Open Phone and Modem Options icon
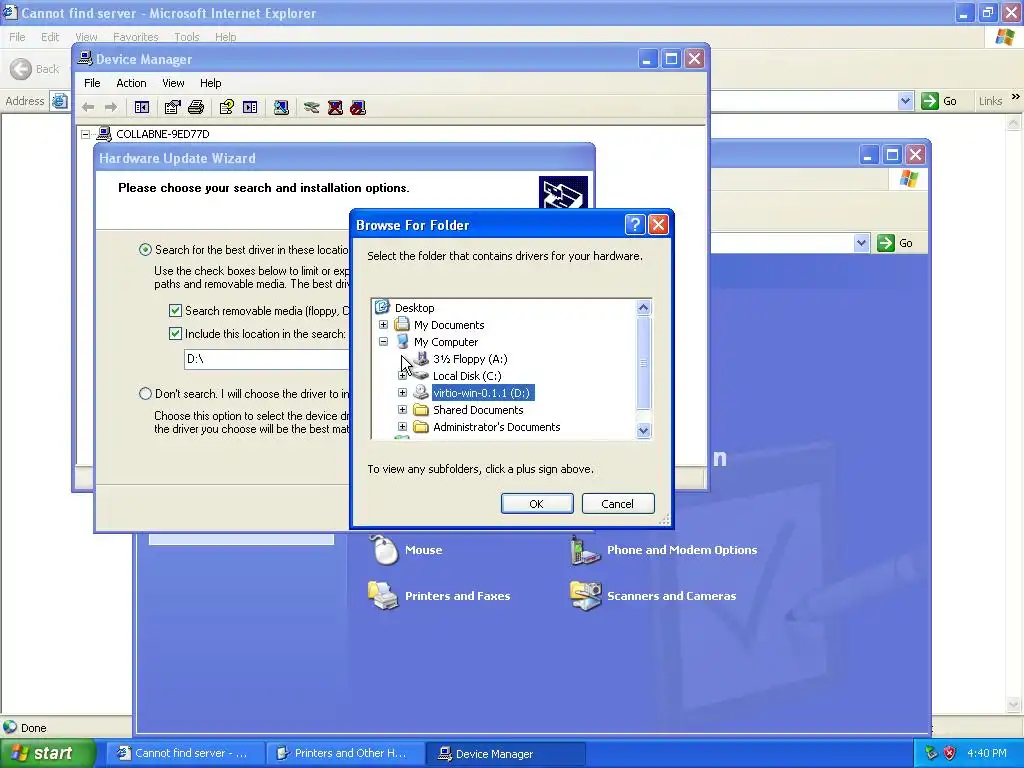Viewport: 1024px width, 768px height. (584, 550)
